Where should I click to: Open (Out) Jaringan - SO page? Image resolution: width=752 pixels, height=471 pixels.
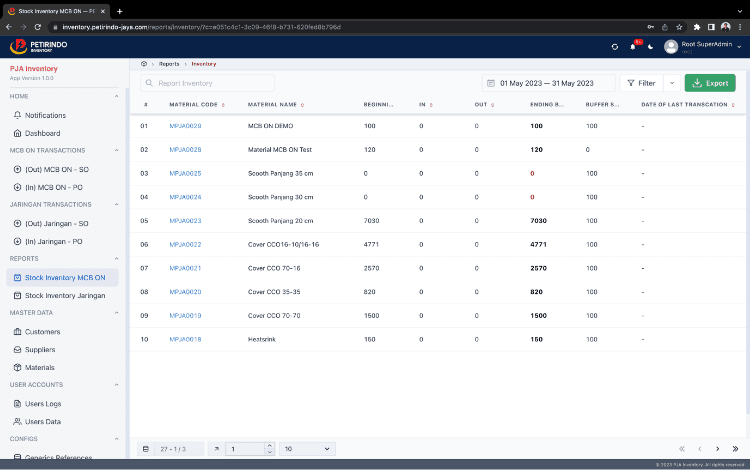[57, 224]
